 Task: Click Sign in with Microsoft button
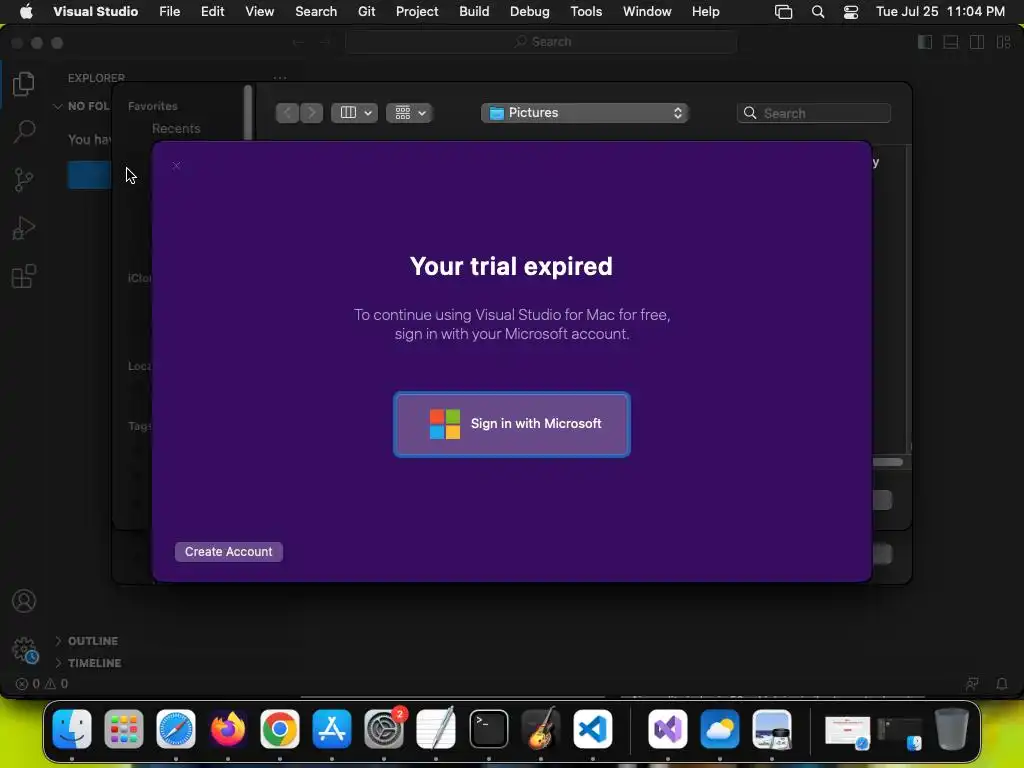pyautogui.click(x=511, y=424)
